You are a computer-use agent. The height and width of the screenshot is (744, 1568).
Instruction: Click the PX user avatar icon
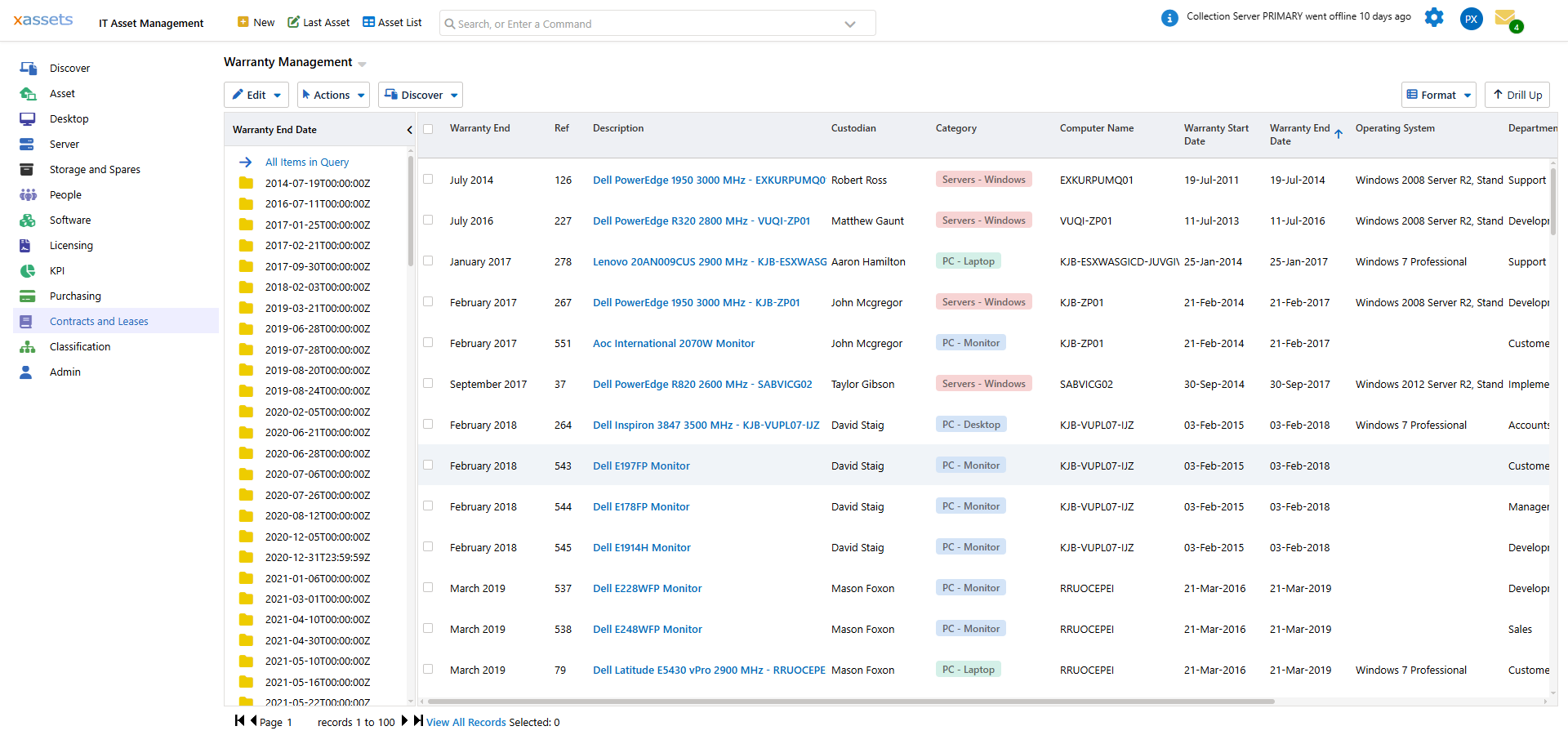1471,18
